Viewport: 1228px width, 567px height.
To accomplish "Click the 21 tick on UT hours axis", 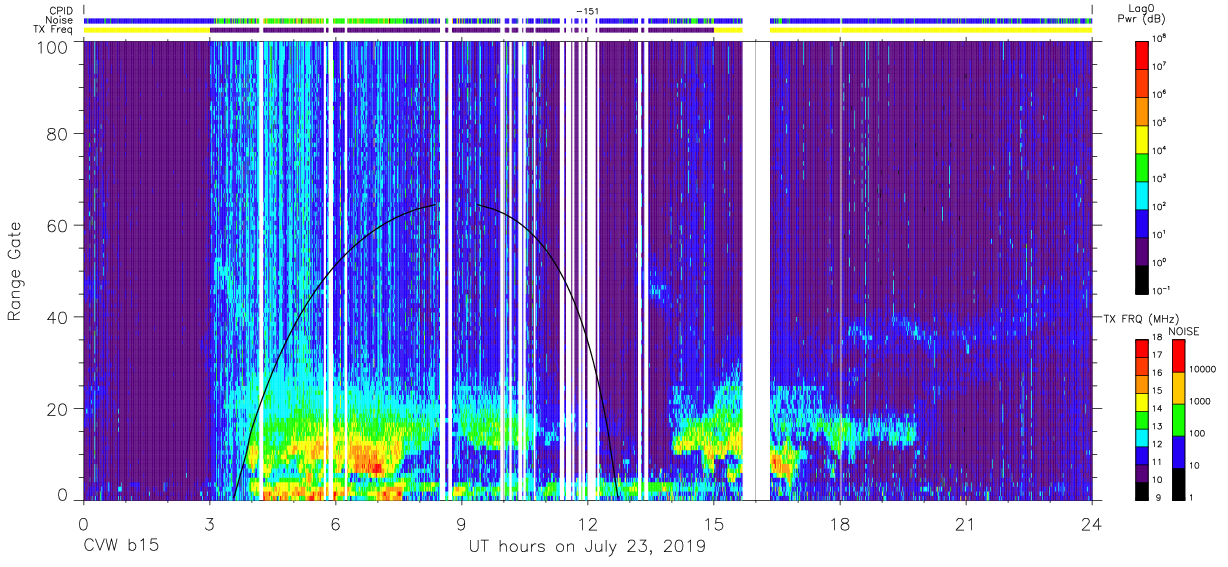I will (966, 524).
